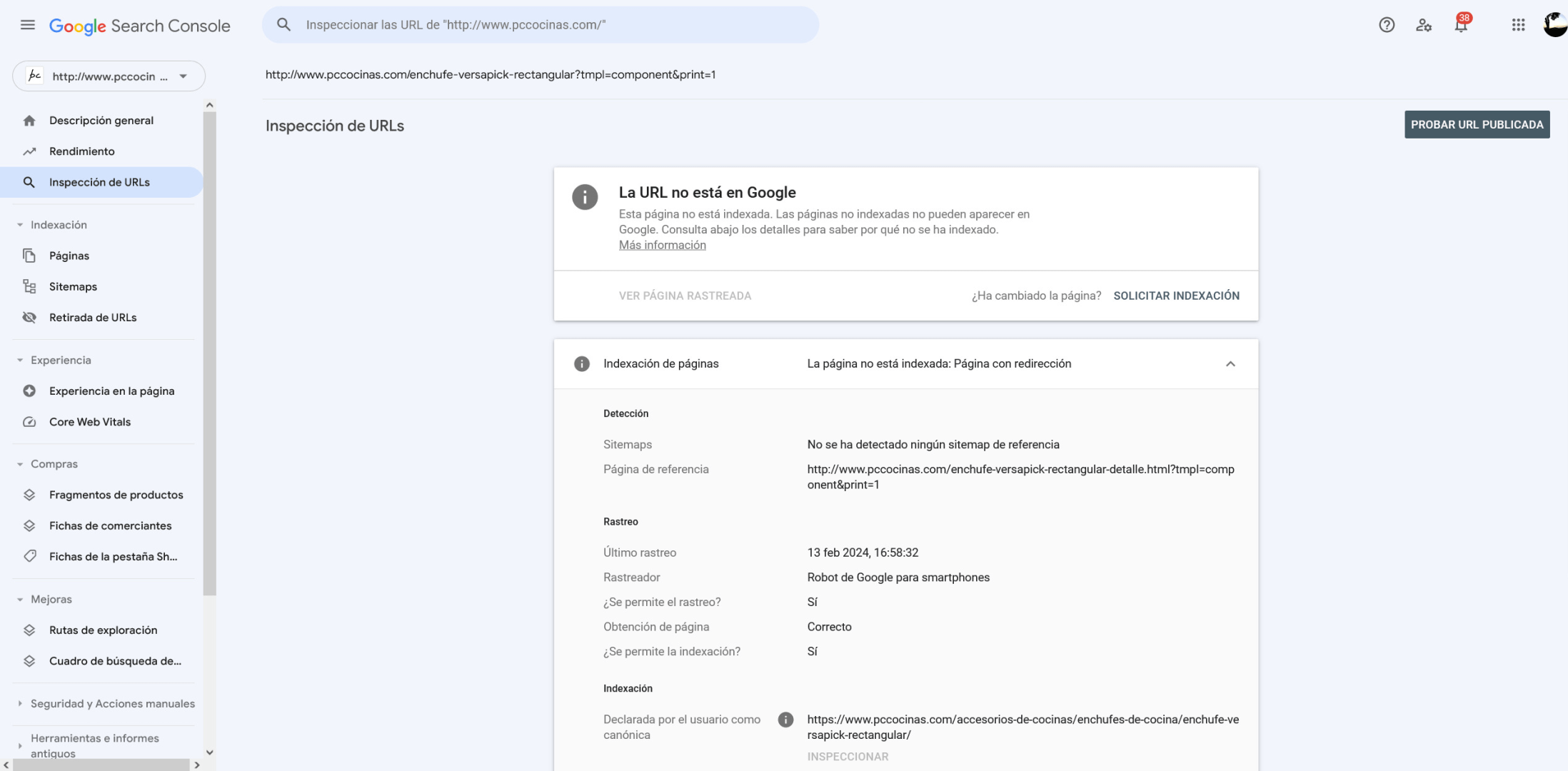1568x771 pixels.
Task: Click the trend icon next to Rendimiento
Action: [29, 151]
